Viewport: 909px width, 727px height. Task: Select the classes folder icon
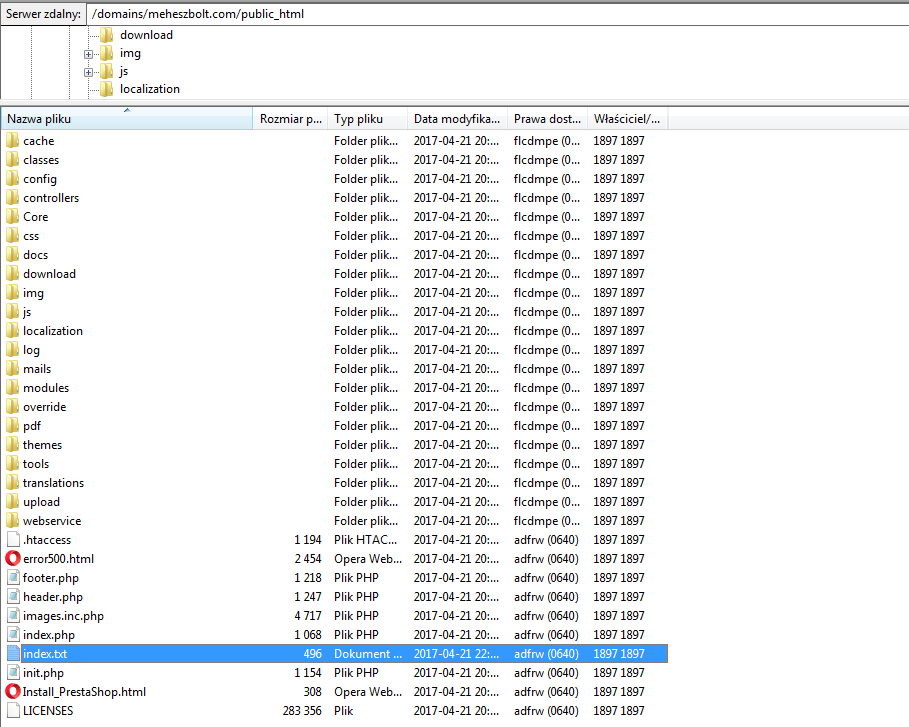13,159
